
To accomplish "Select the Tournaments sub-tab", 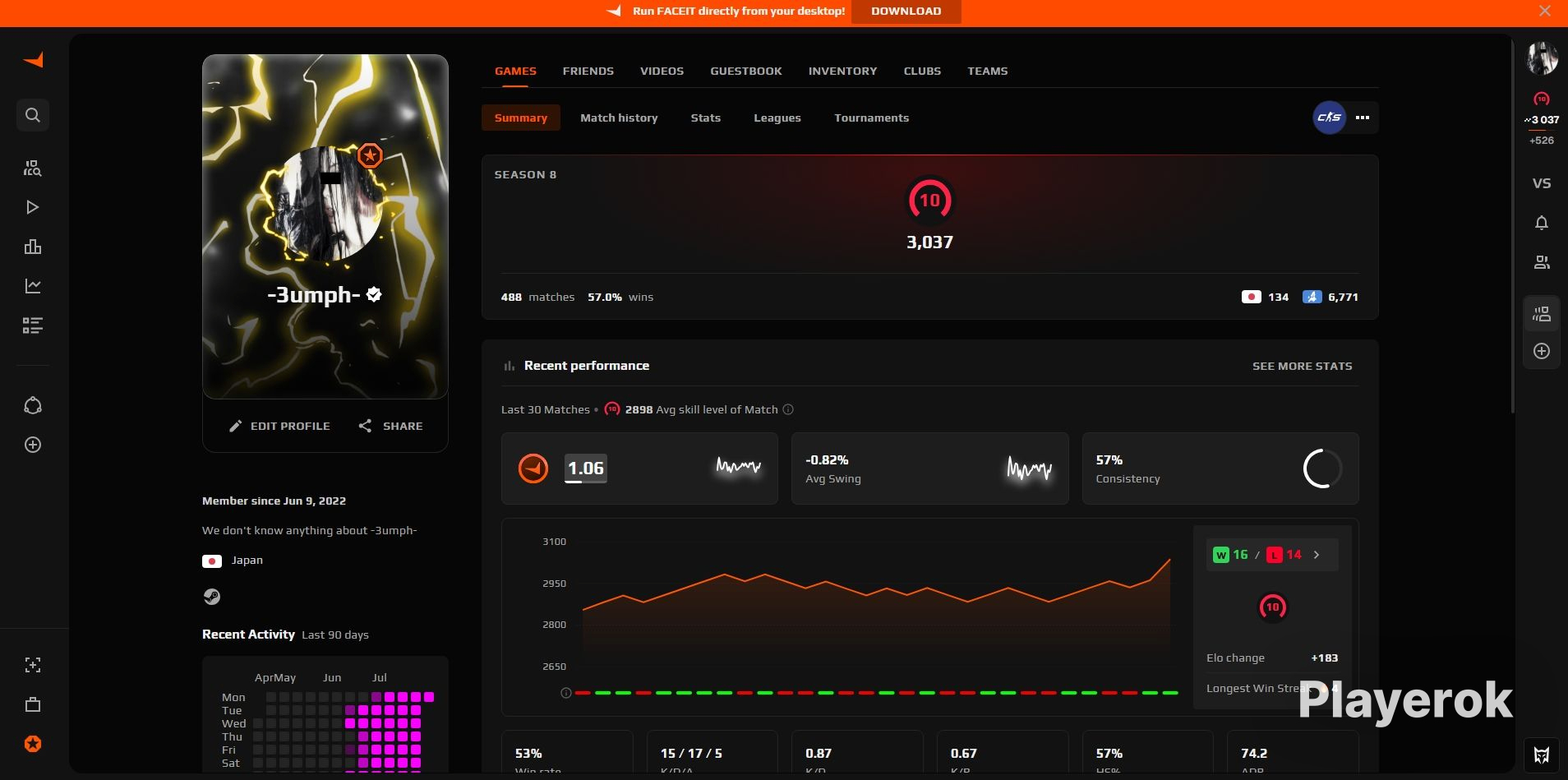I will (872, 118).
